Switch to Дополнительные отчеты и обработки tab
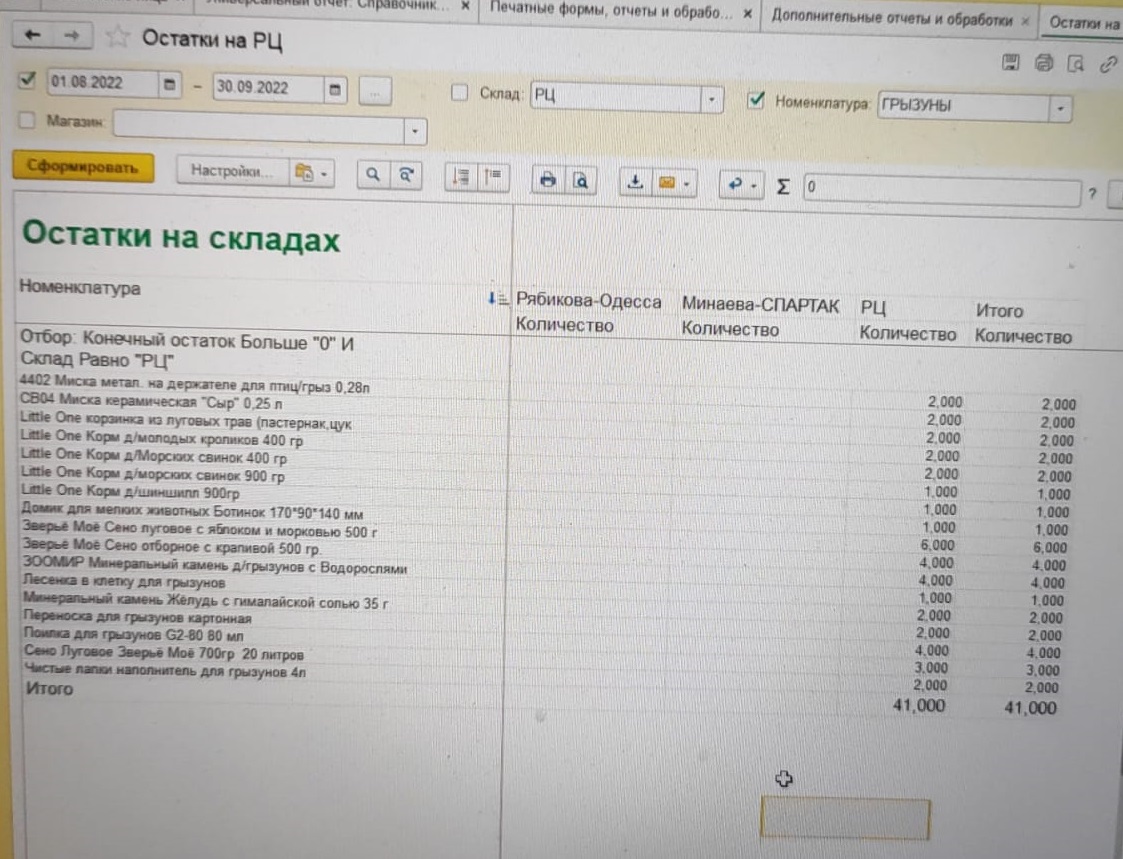This screenshot has height=859, width=1123. tap(895, 20)
